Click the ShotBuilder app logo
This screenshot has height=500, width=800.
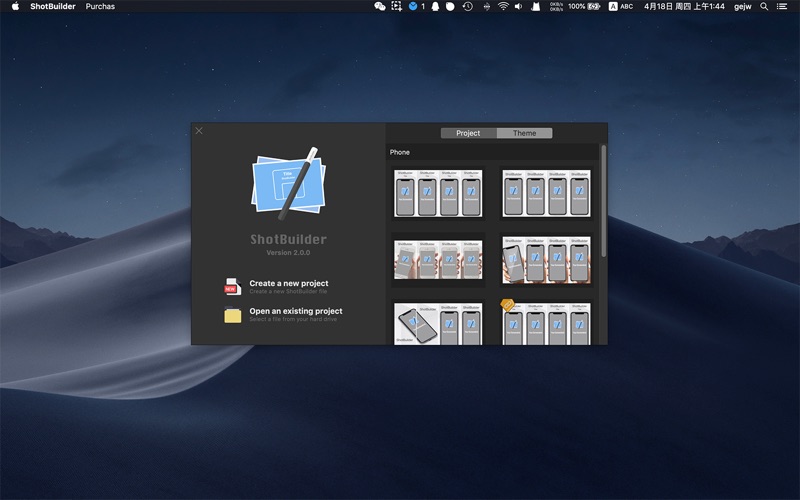288,186
